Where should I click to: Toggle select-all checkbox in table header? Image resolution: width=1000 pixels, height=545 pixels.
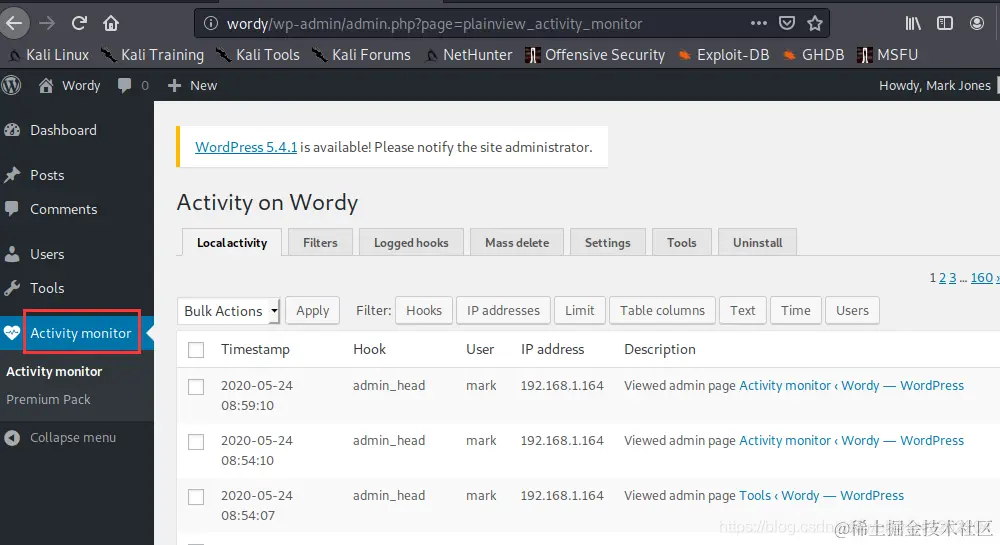196,350
